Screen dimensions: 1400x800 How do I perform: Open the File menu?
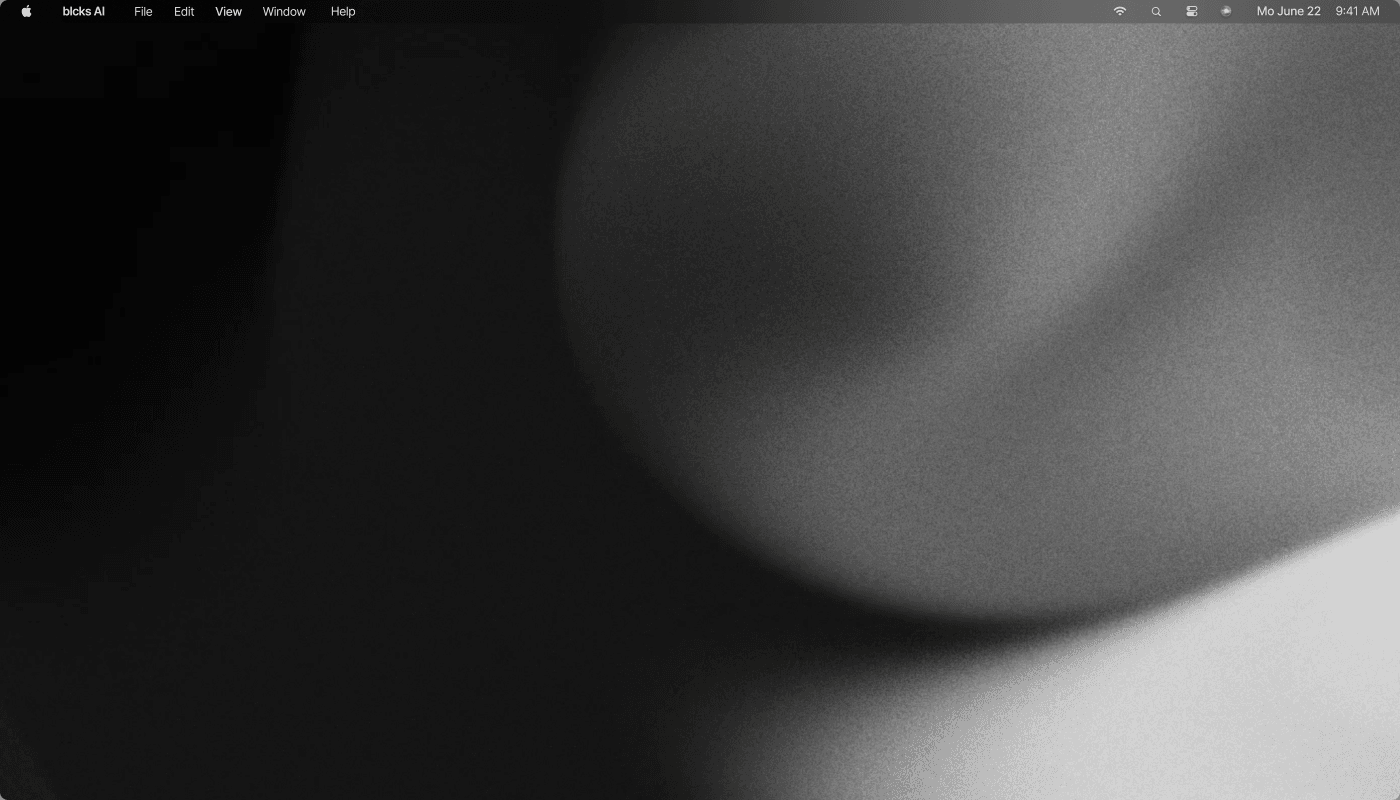[143, 11]
